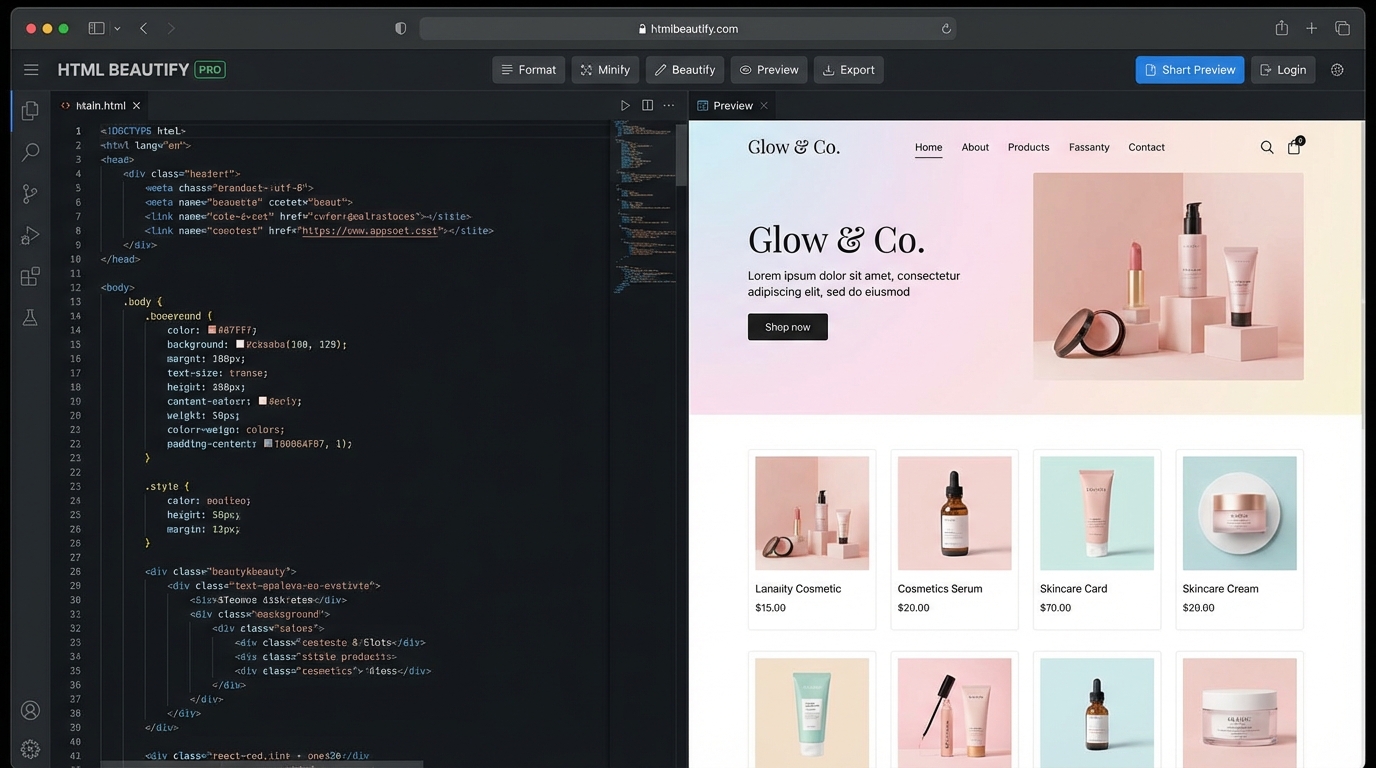
Task: Select the Source Control sidebar icon
Action: tap(29, 193)
